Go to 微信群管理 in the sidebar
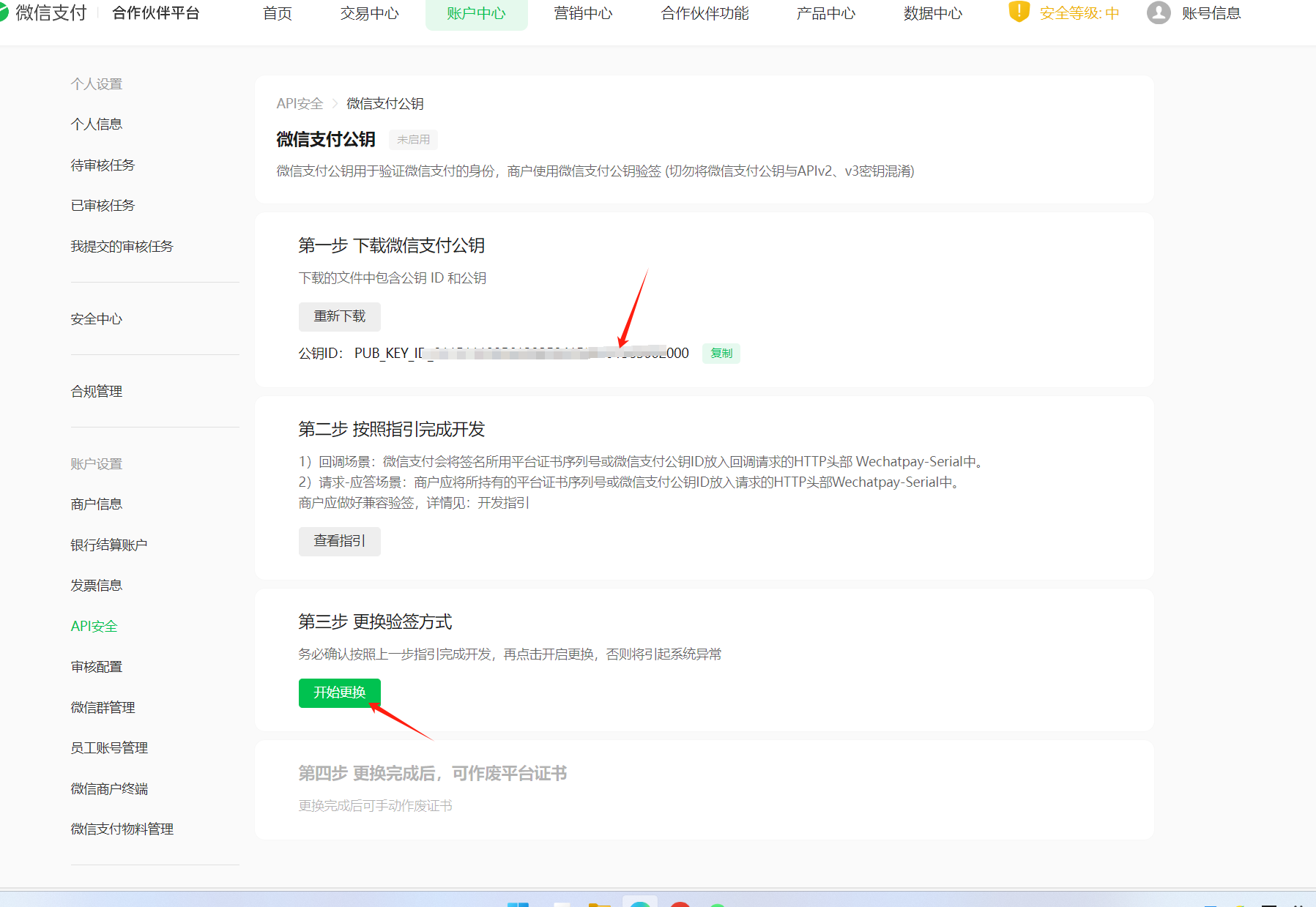The height and width of the screenshot is (907, 1316). coord(103,708)
